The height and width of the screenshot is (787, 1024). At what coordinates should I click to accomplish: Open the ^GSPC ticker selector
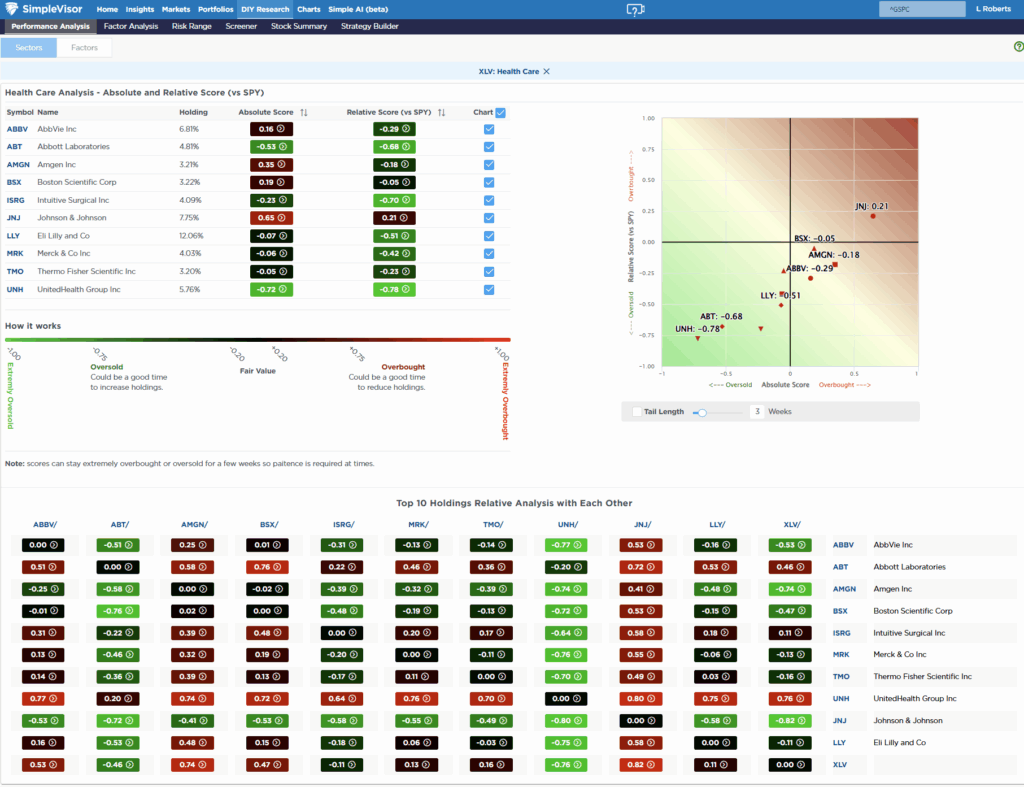(920, 8)
